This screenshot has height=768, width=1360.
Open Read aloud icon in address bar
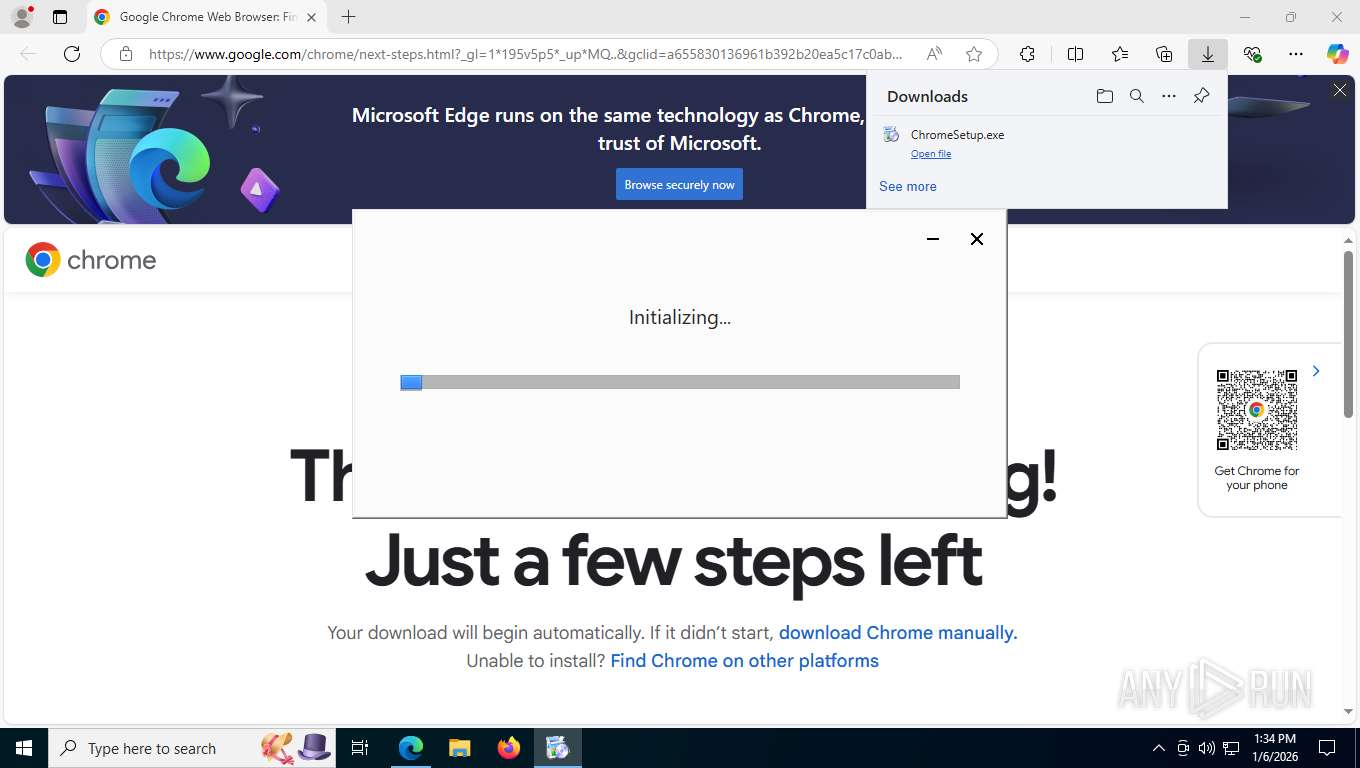tap(934, 54)
